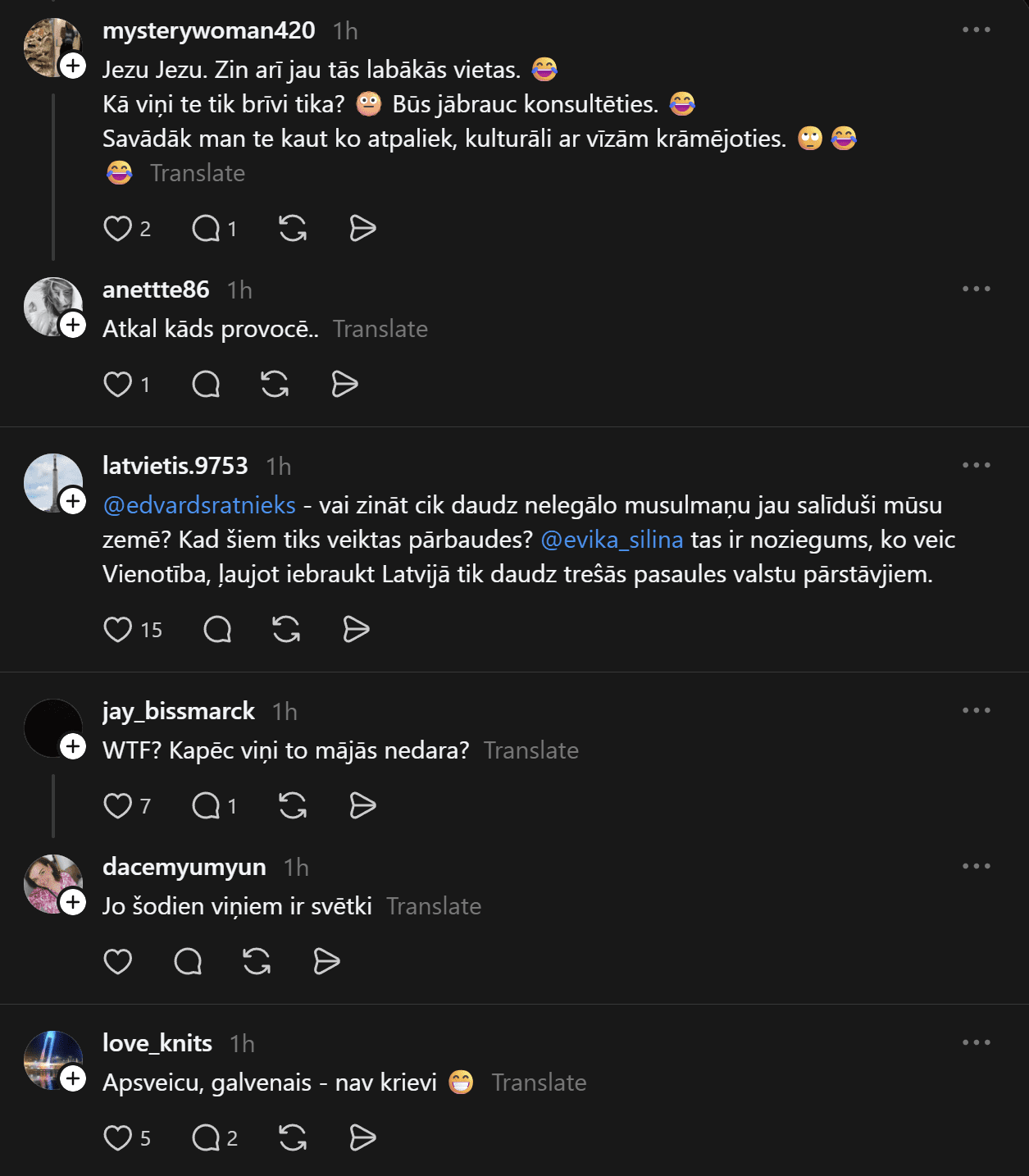
Task: Translate jay_bissmarck's comment
Action: [531, 750]
